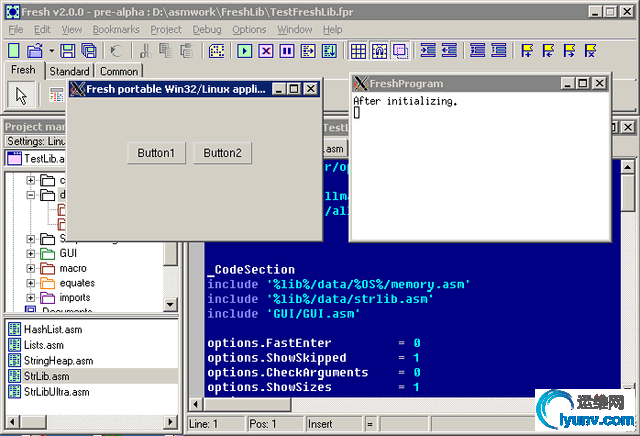Go to previous bookmark with the left-arrow flag icon
This screenshot has width=640, height=436.
[x=548, y=51]
